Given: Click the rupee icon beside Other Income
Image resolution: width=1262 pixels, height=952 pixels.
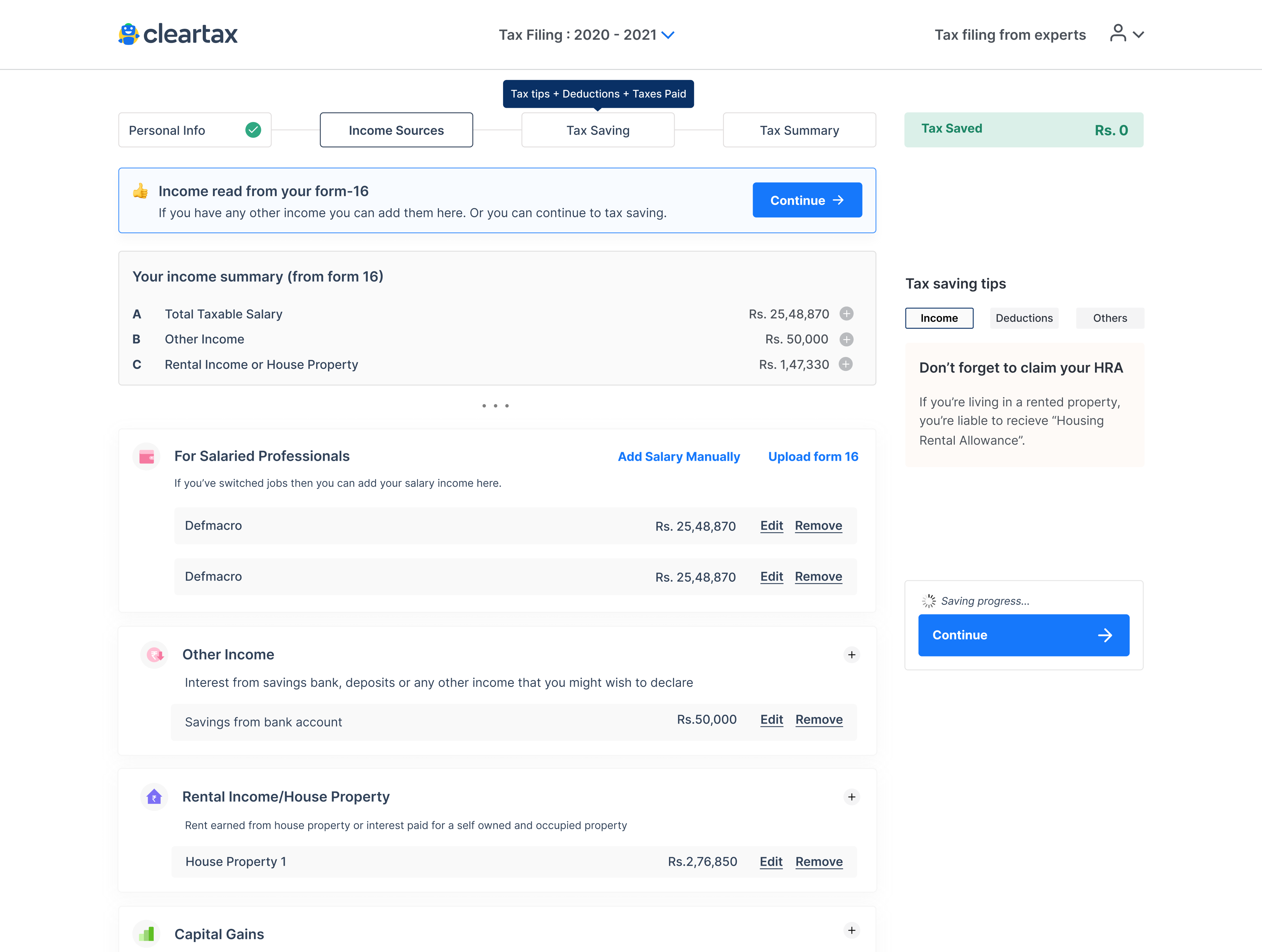Looking at the screenshot, I should pos(155,654).
